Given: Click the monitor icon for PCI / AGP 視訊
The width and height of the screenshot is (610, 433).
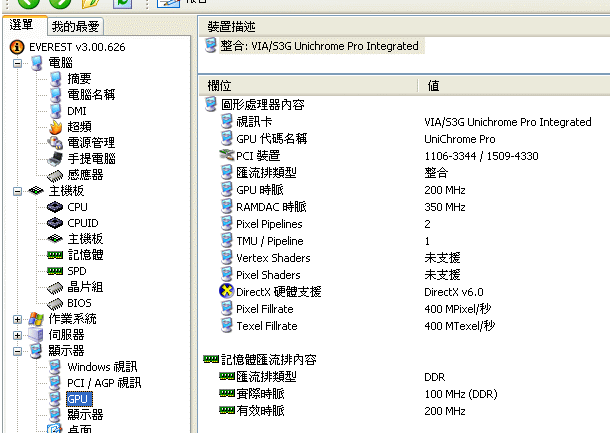Looking at the screenshot, I should (x=55, y=383).
